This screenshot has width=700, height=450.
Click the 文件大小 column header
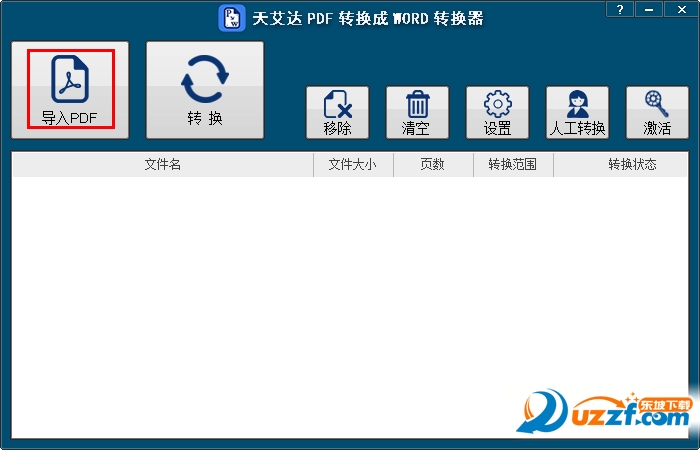353,165
